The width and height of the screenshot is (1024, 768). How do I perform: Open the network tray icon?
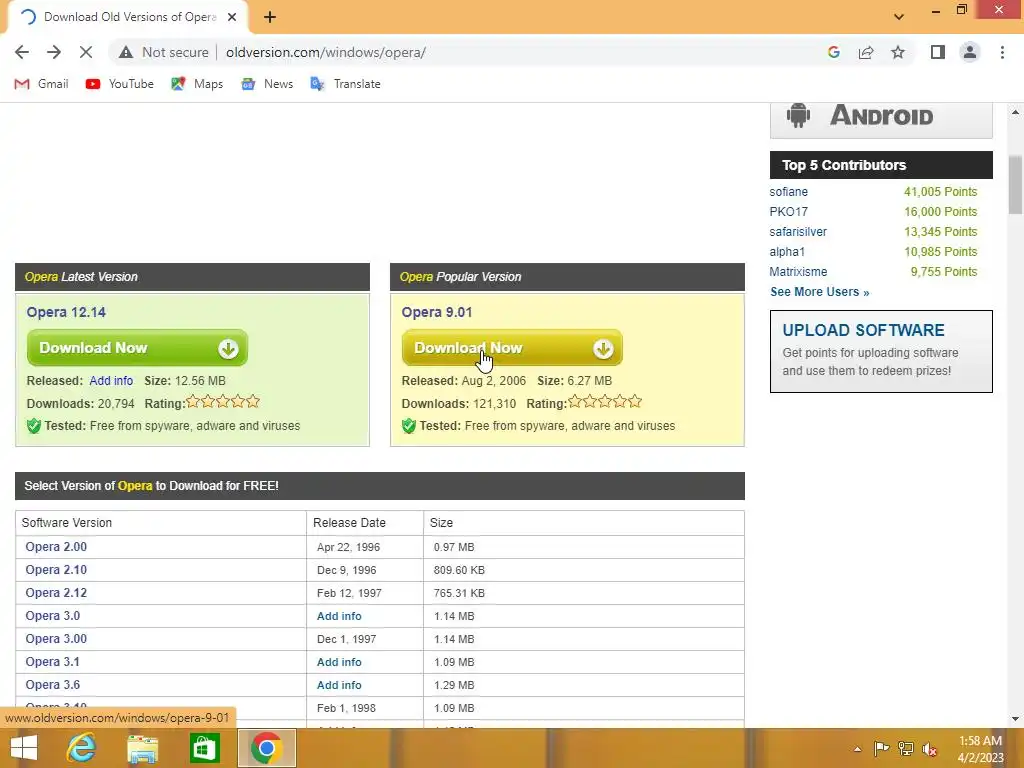(x=905, y=749)
